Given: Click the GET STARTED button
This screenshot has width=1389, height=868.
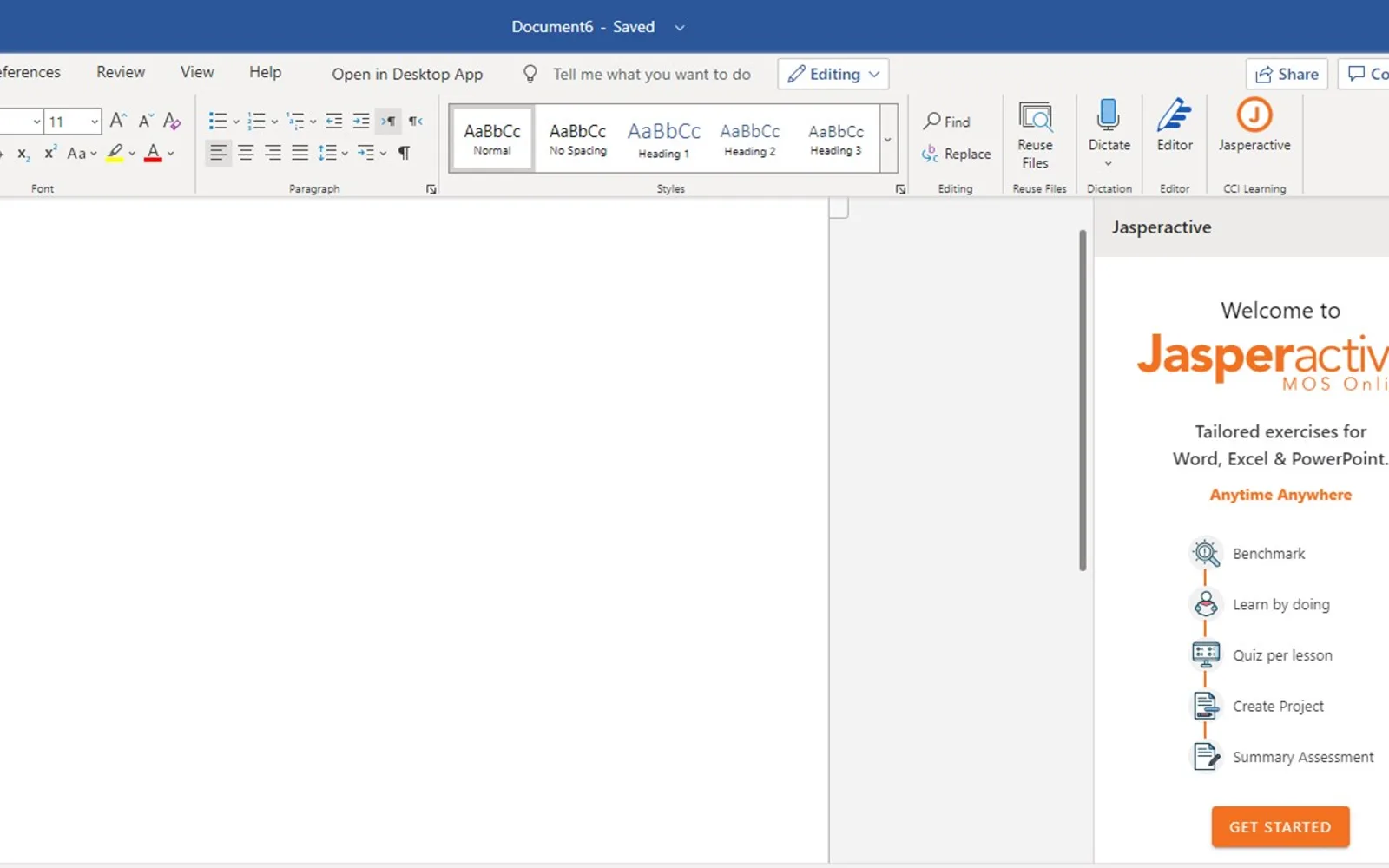Looking at the screenshot, I should (1280, 827).
